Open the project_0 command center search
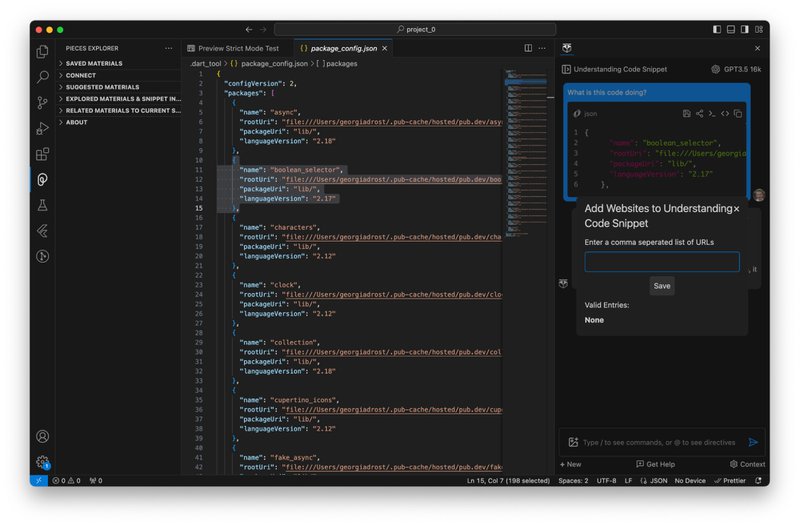Viewport: 800px width, 526px height. (415, 30)
